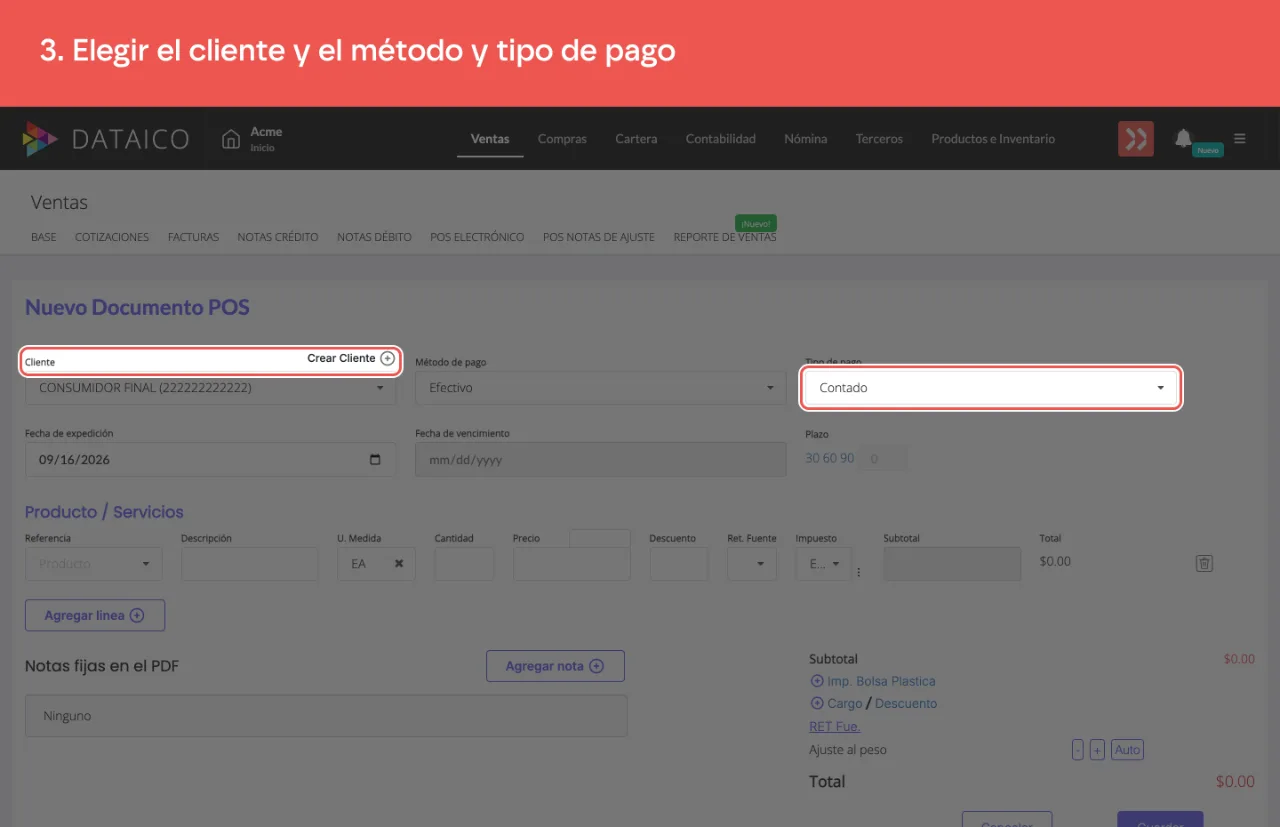Open the Contabilidad menu

(721, 139)
